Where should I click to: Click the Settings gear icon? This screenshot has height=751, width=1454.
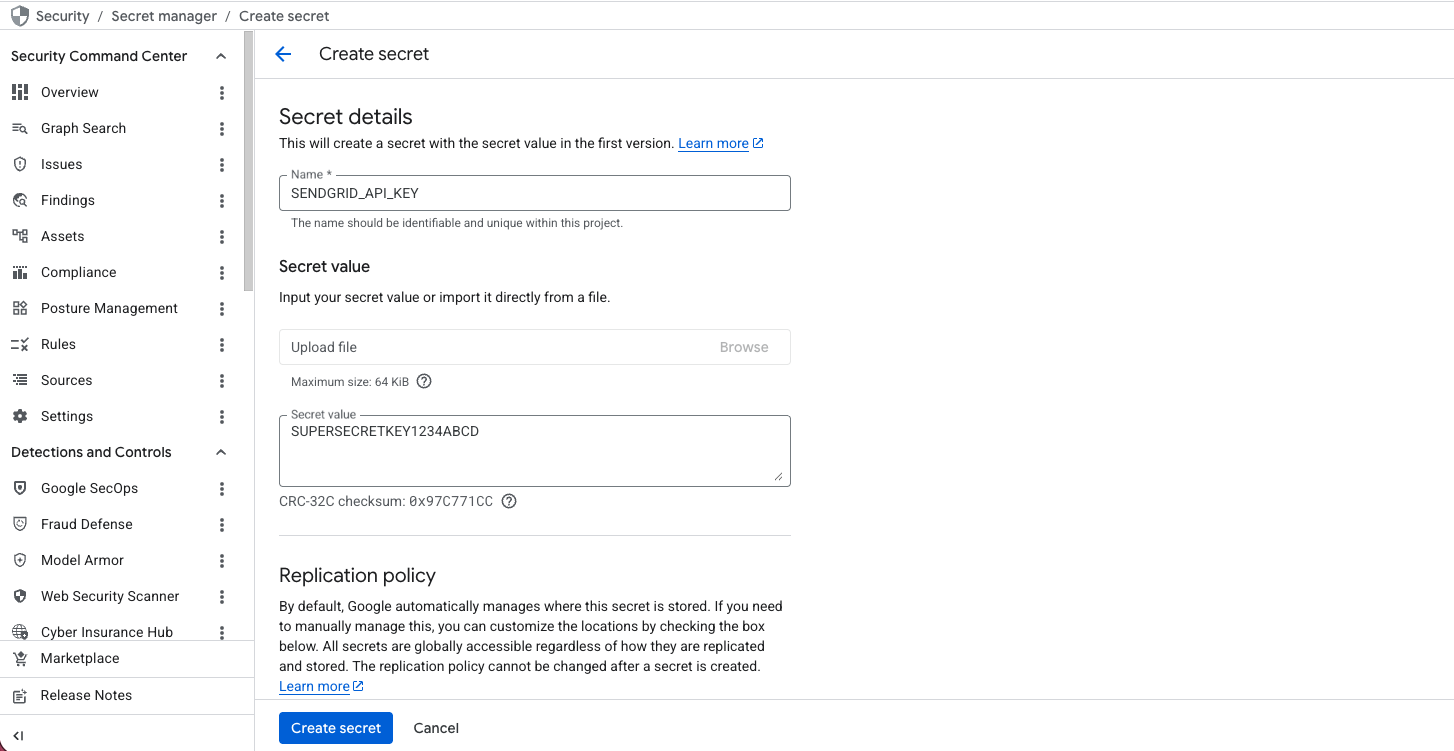tap(20, 416)
